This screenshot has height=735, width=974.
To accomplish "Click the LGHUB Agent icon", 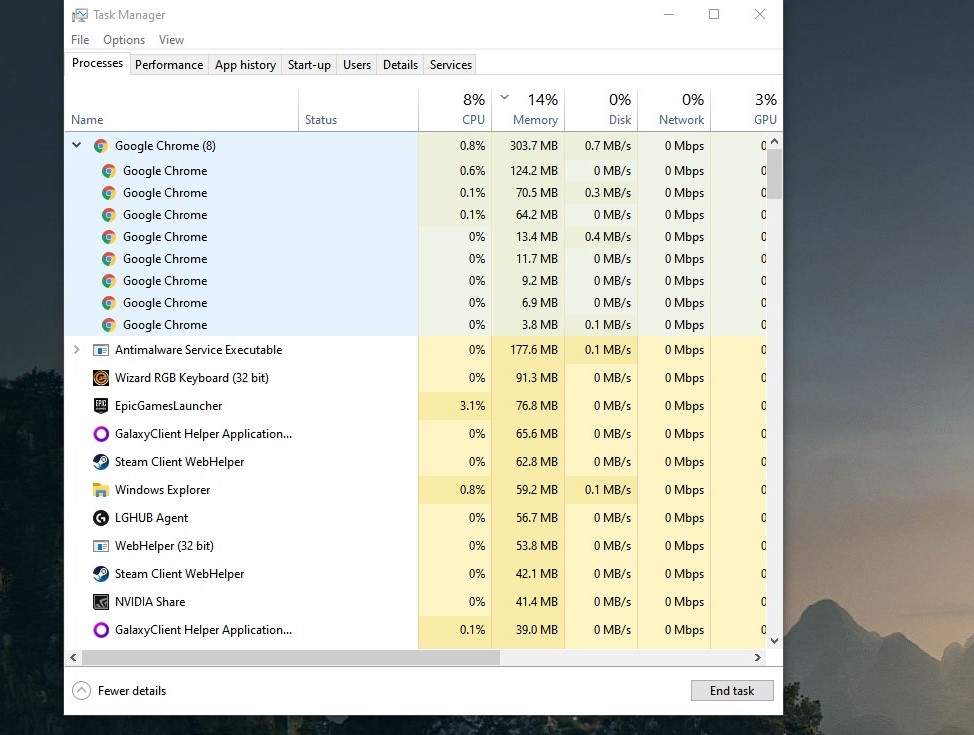I will [x=101, y=518].
